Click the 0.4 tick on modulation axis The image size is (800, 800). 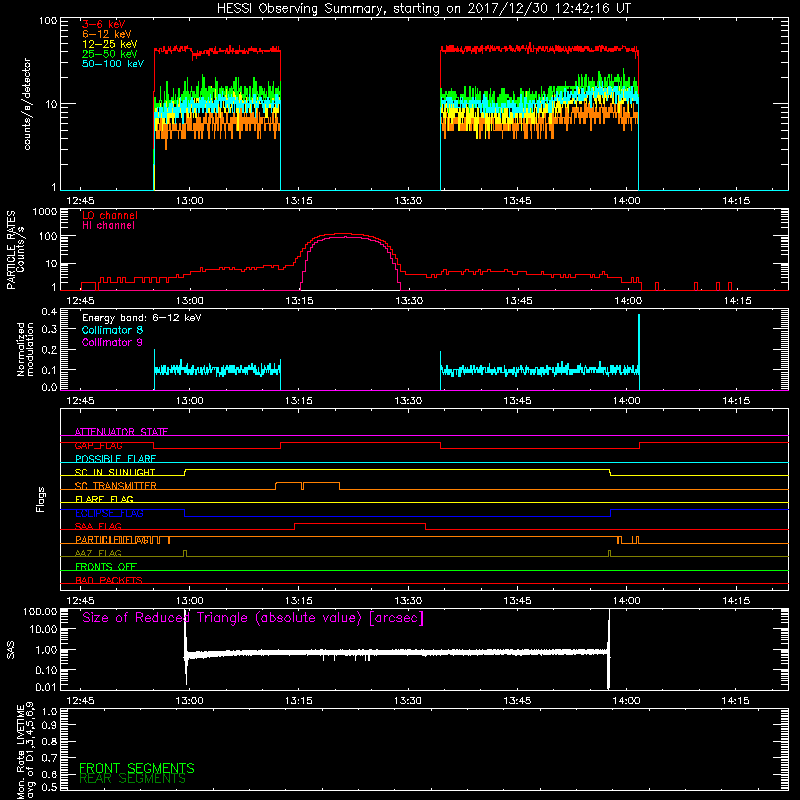click(x=49, y=312)
